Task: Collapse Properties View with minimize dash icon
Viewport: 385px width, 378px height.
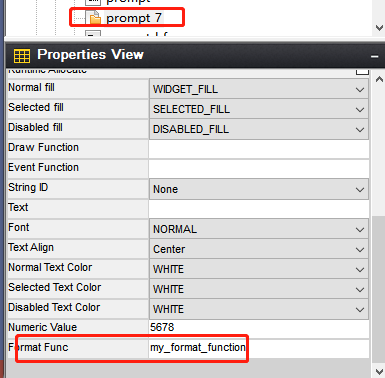Action: [375, 57]
